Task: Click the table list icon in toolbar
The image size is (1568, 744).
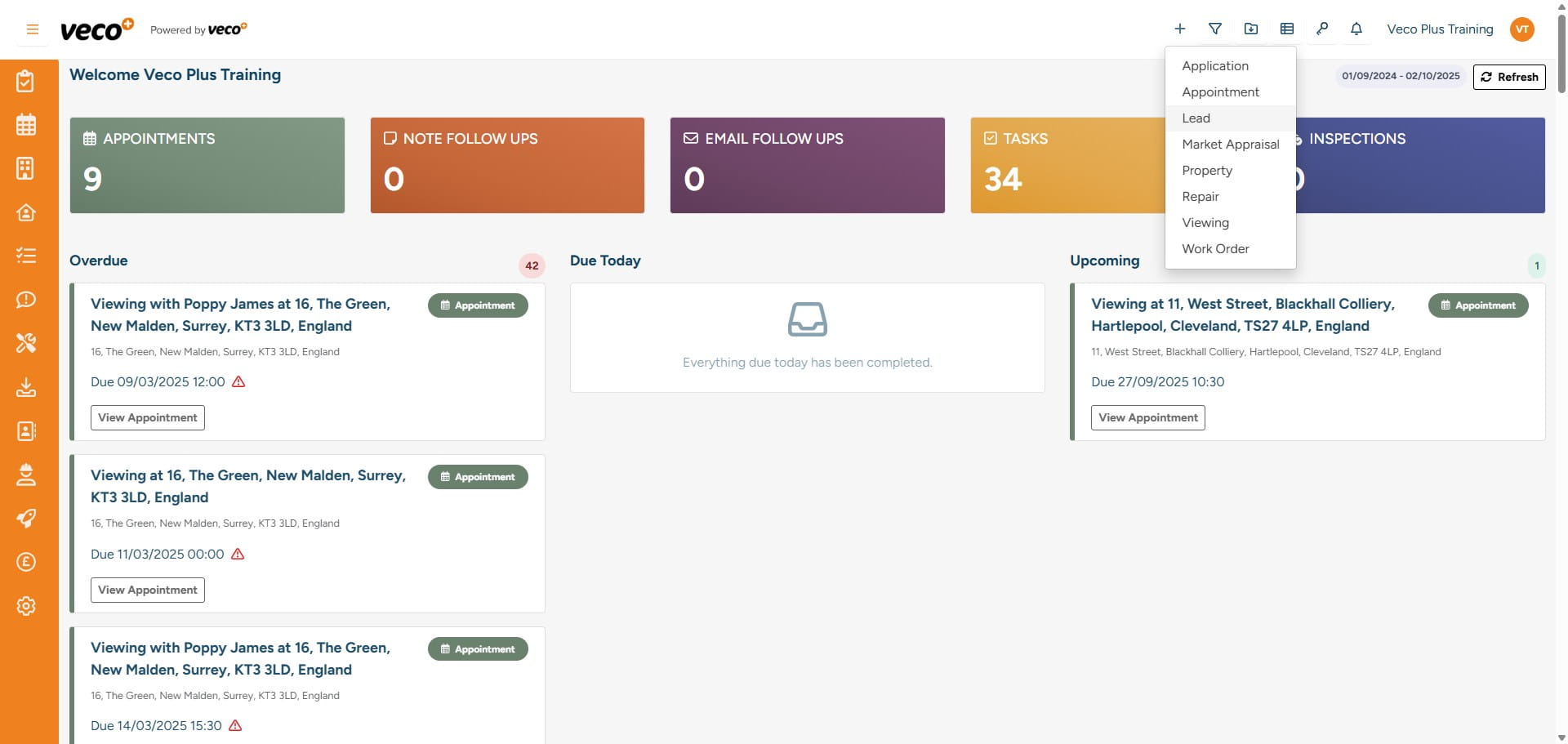Action: [1286, 29]
